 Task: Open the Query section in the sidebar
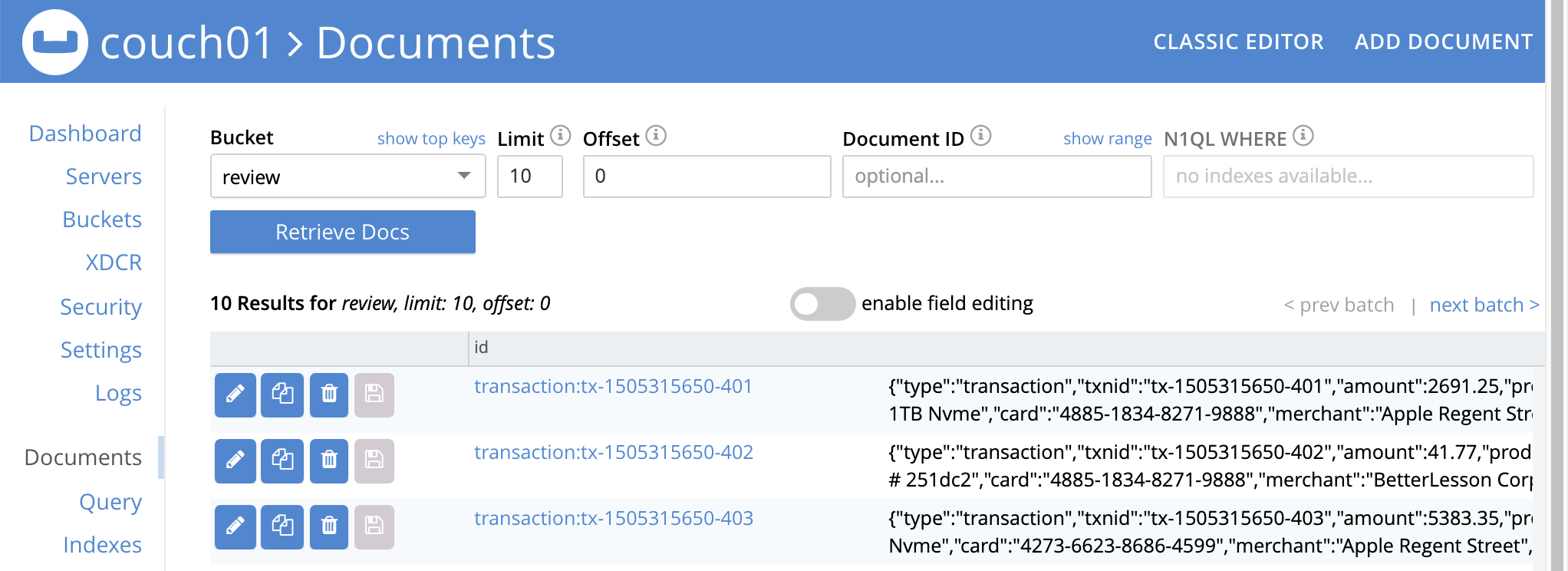pos(110,502)
